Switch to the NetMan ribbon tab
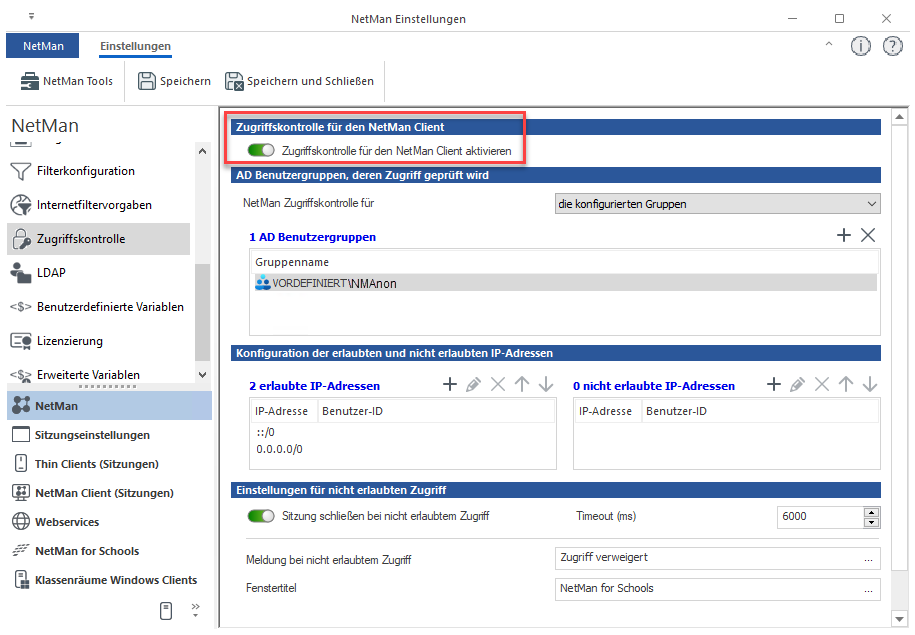Viewport: 915px width, 635px height. click(42, 46)
